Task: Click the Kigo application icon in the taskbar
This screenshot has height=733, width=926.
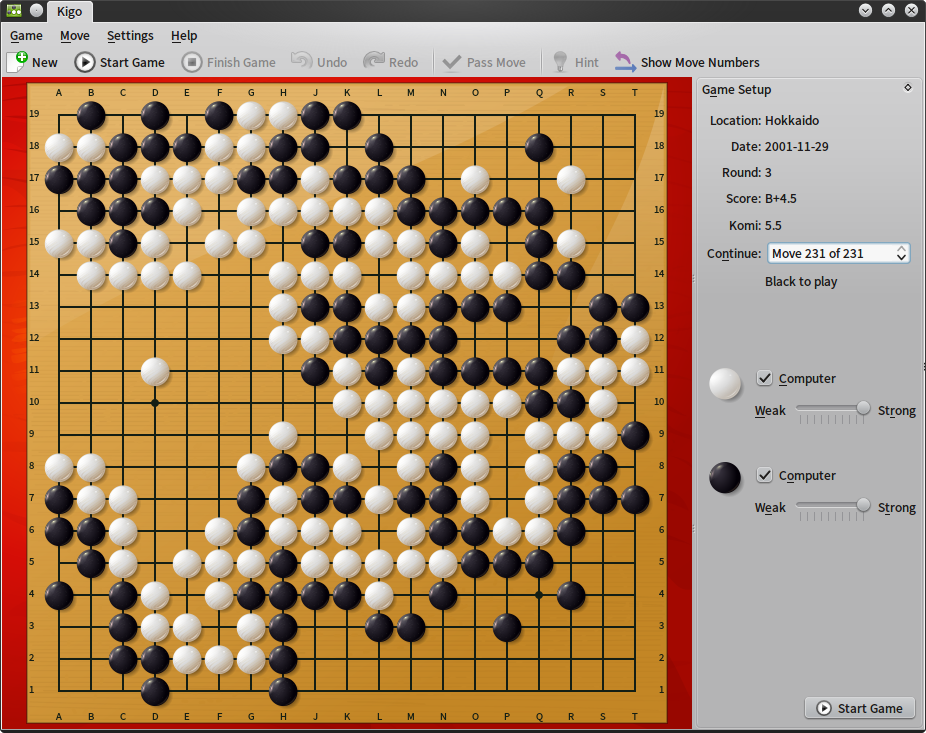Action: (x=14, y=11)
